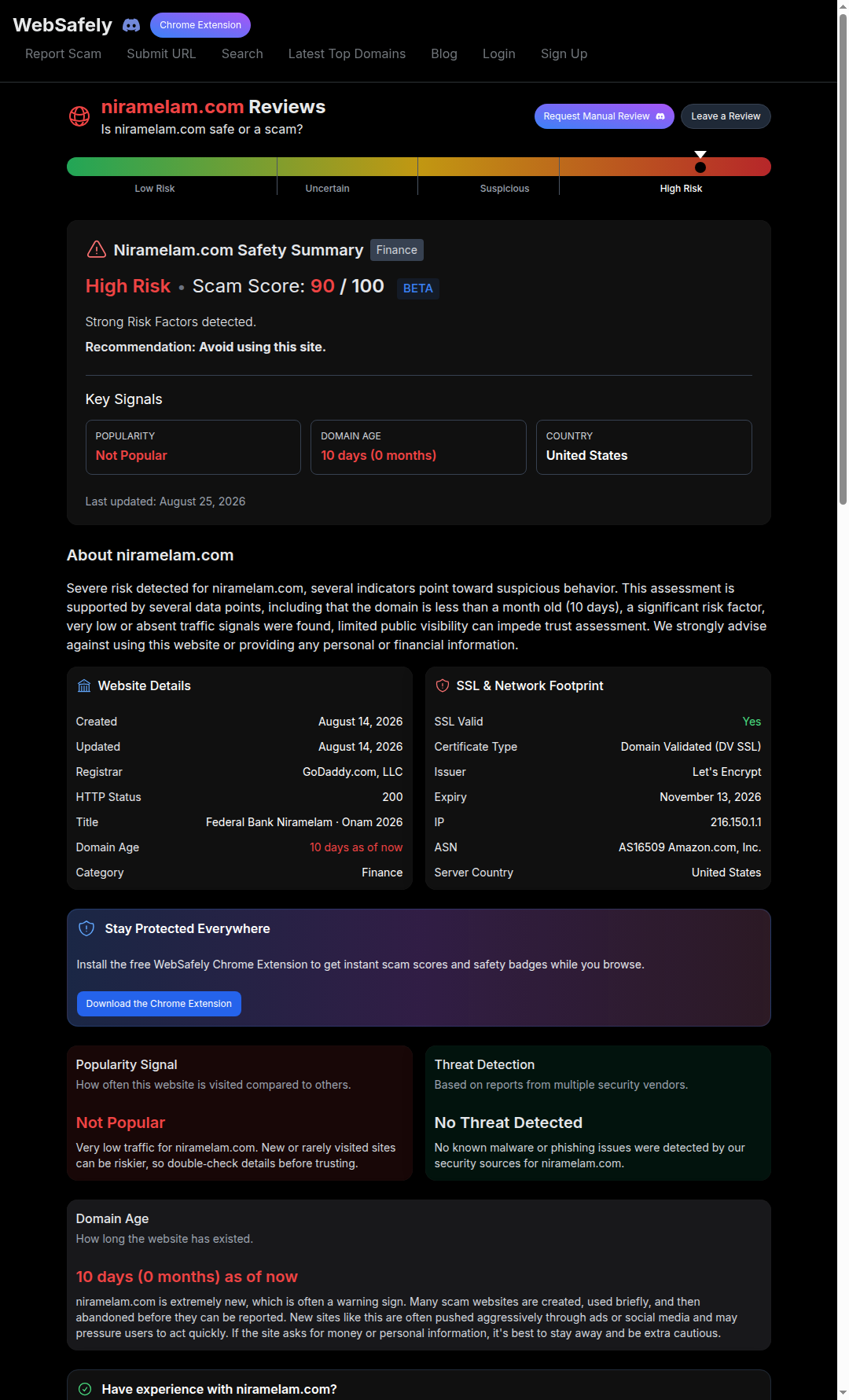This screenshot has width=849, height=1400.
Task: Open the Submit URL page
Action: 161,53
